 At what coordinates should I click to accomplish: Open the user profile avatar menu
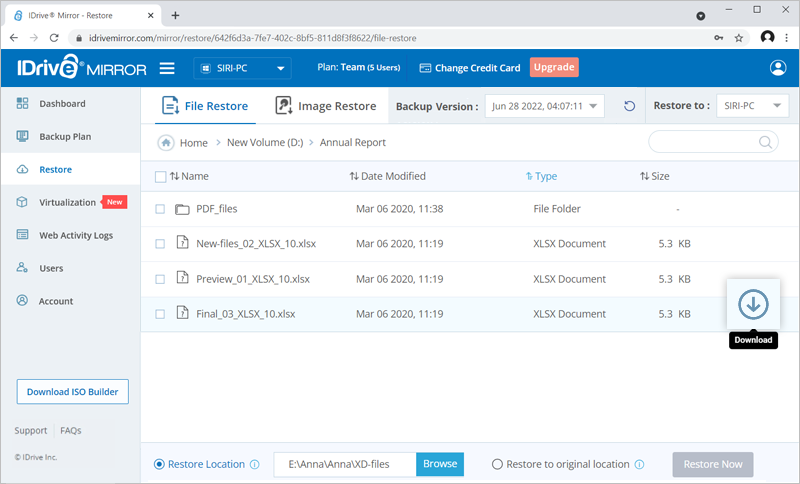click(x=778, y=68)
